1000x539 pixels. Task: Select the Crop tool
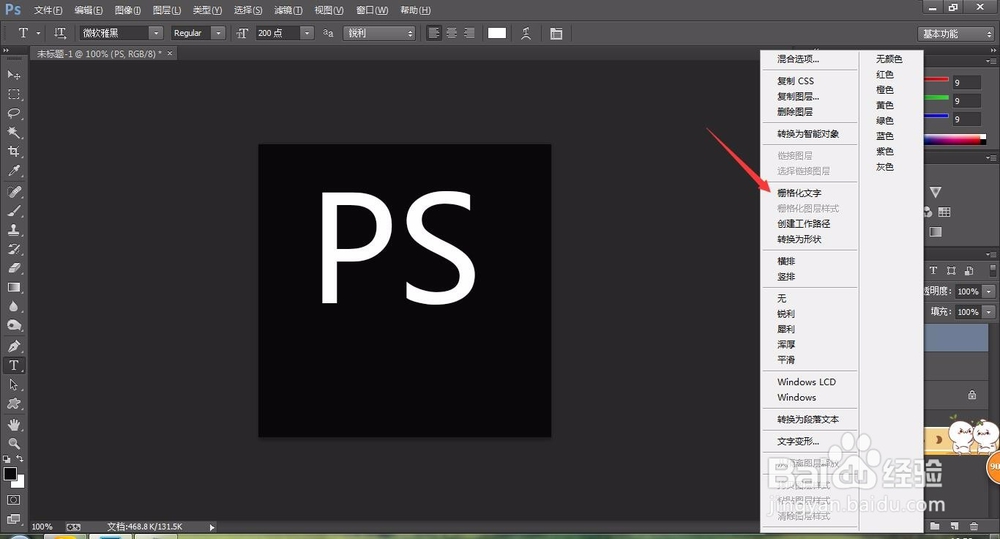click(13, 152)
